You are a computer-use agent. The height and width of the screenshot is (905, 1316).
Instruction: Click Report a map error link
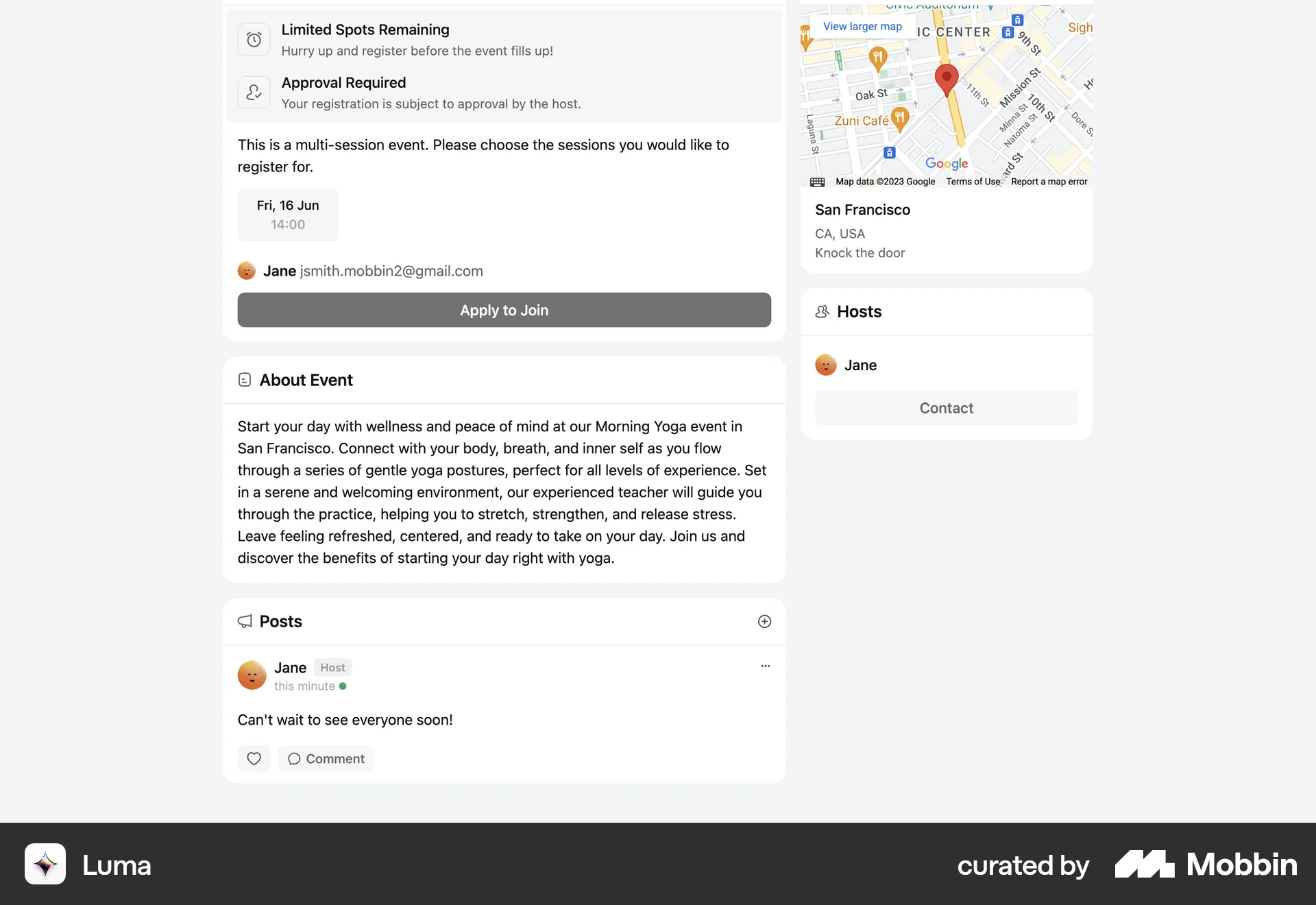click(x=1049, y=182)
